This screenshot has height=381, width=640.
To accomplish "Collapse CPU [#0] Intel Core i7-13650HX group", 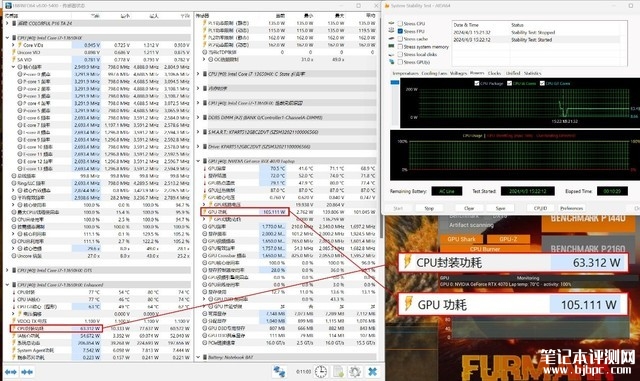I will tap(7, 38).
